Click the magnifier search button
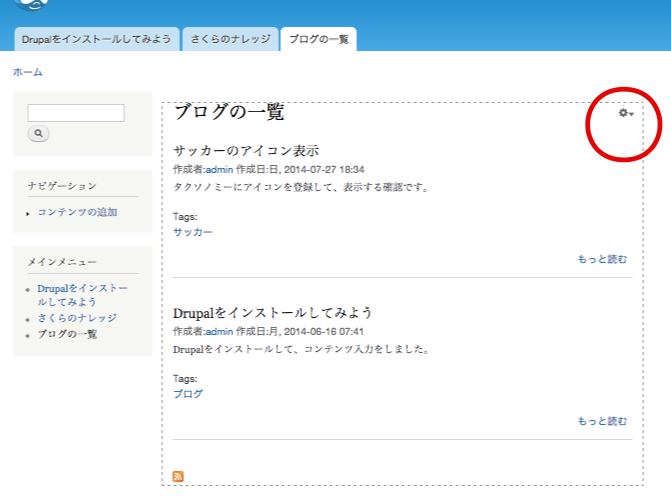This screenshot has height=504, width=671. click(38, 133)
